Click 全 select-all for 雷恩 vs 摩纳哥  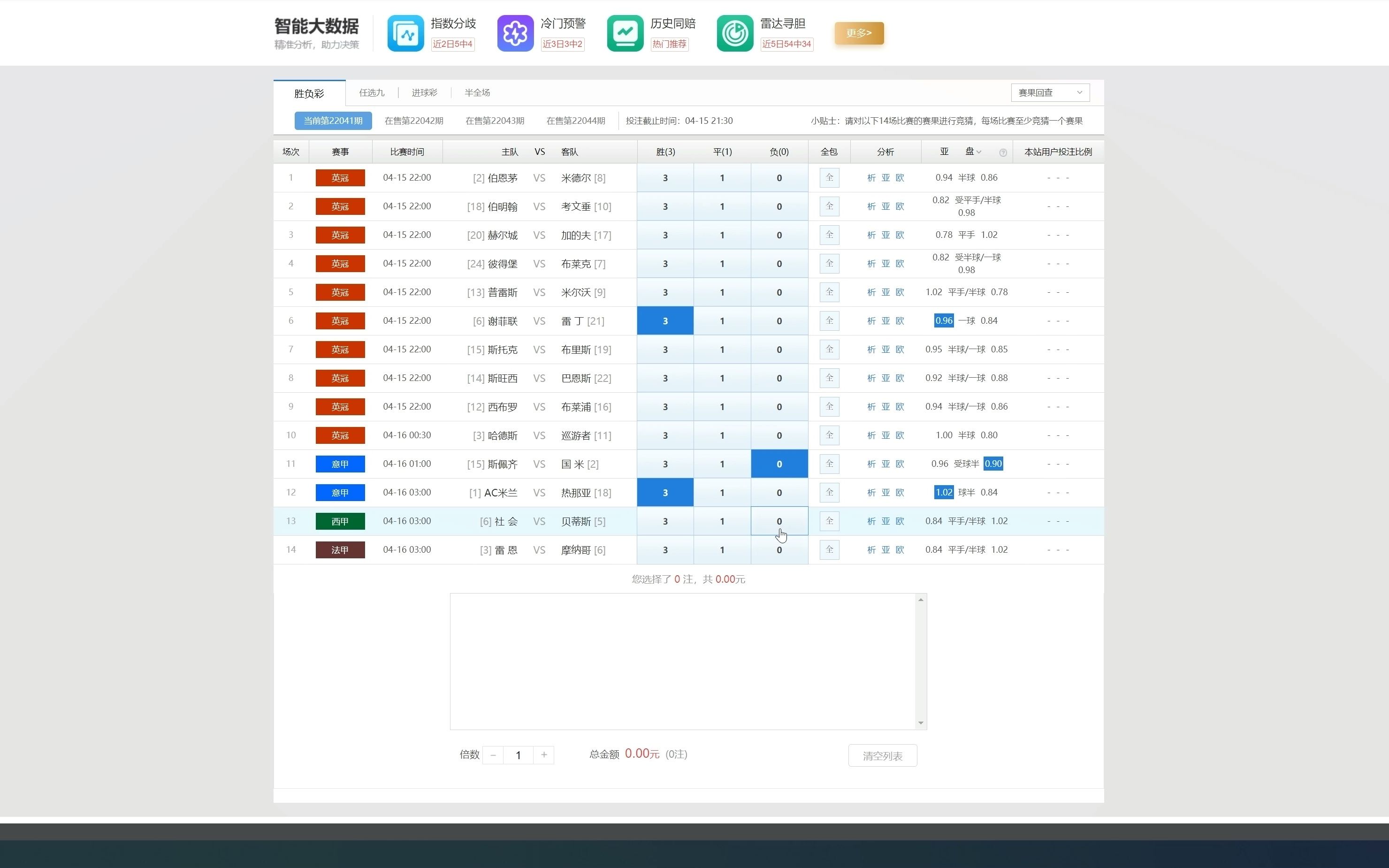pos(829,550)
